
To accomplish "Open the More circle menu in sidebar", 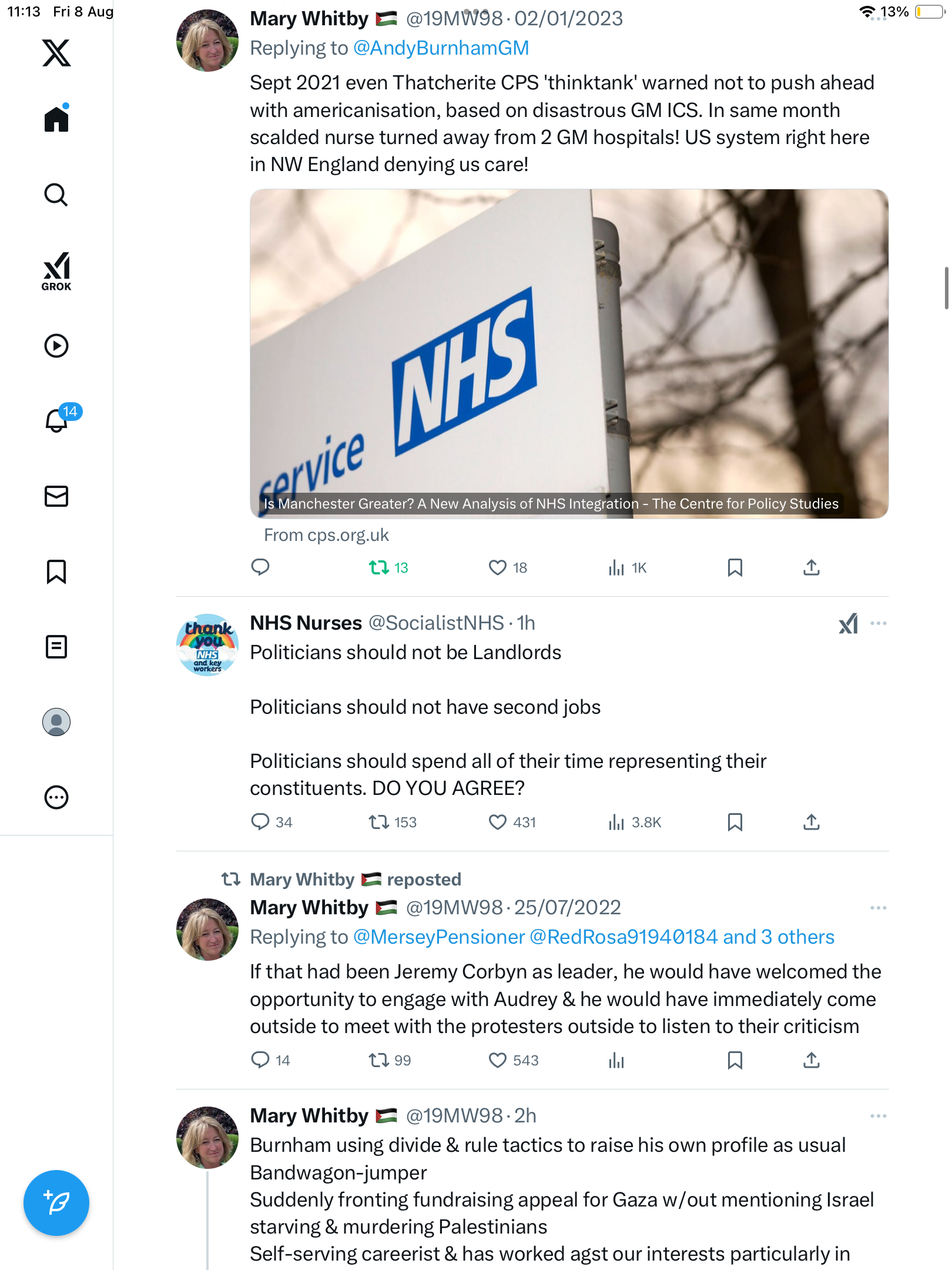I will click(x=56, y=797).
